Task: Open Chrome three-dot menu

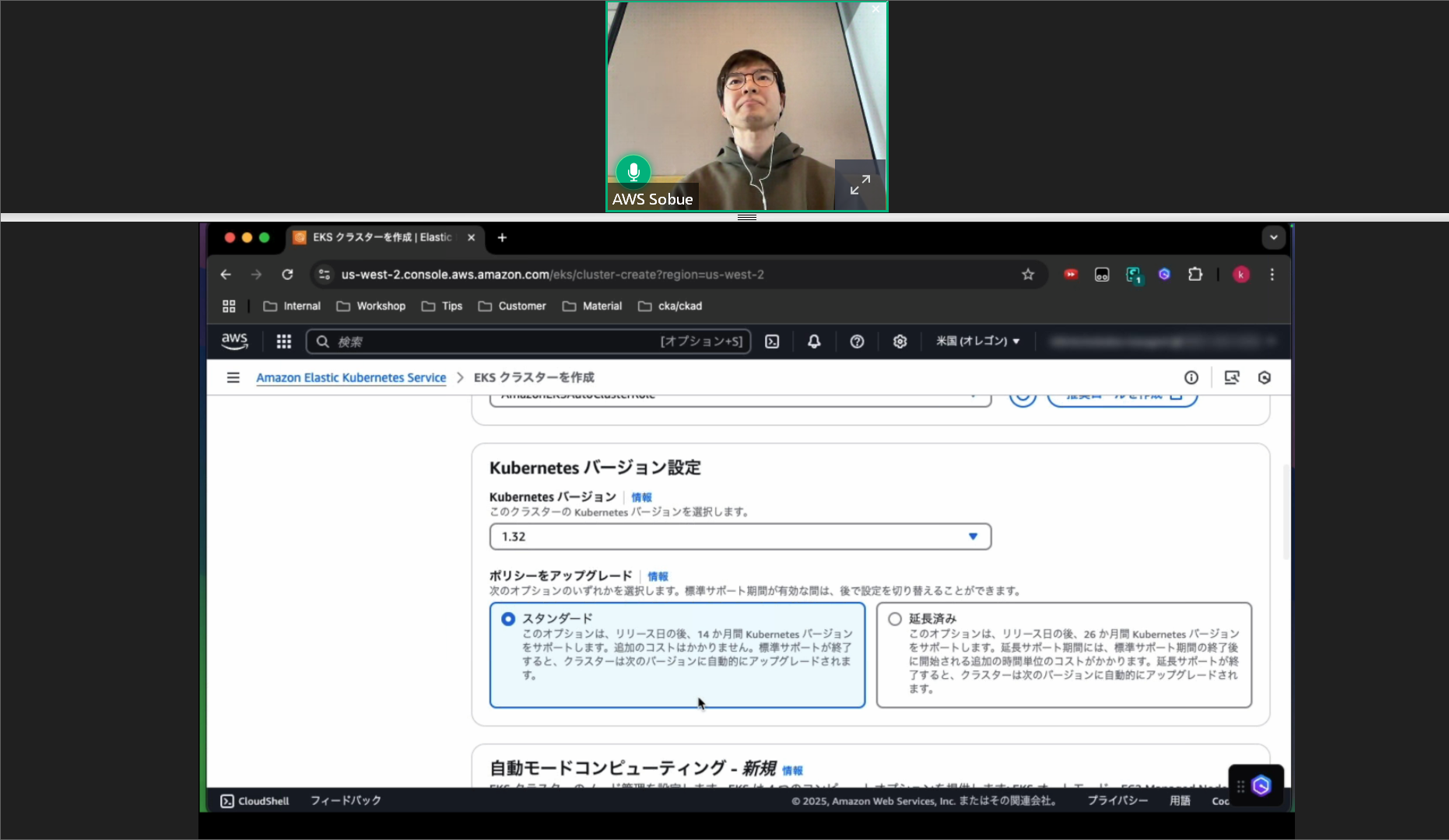Action: pyautogui.click(x=1272, y=275)
